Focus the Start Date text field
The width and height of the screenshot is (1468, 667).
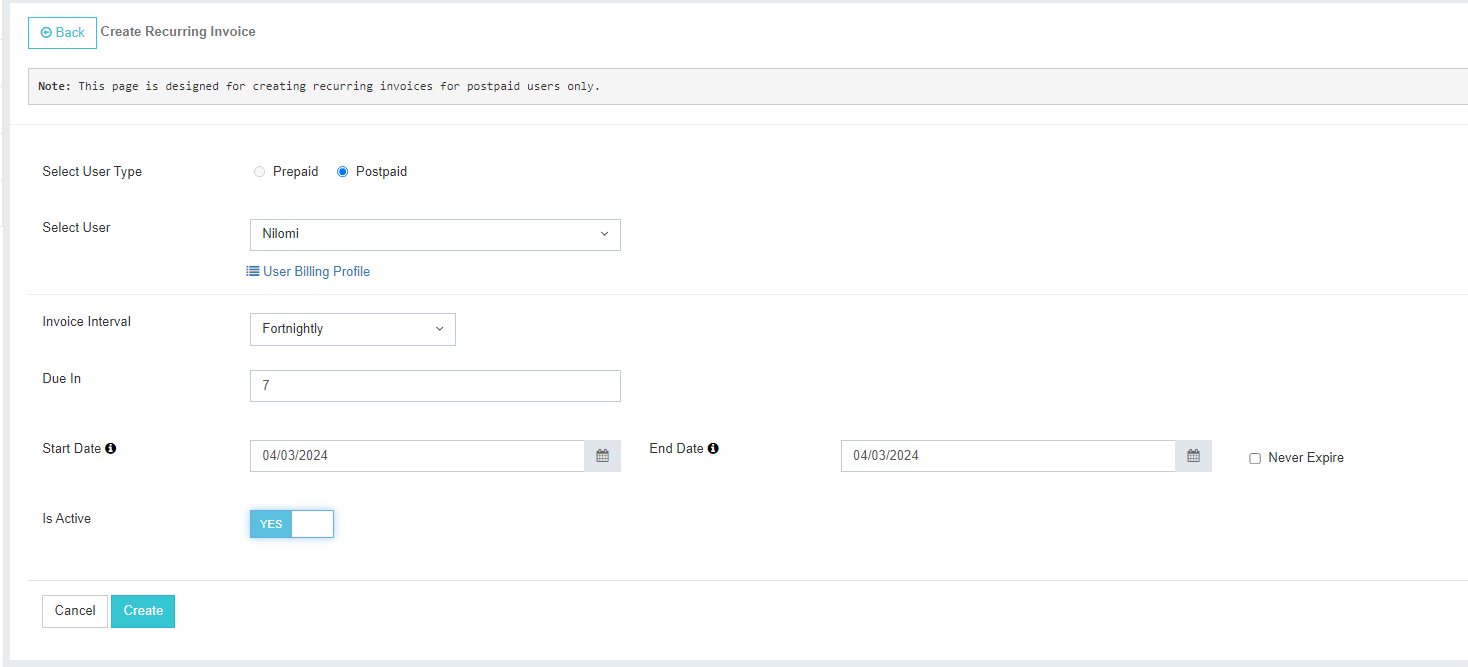417,456
